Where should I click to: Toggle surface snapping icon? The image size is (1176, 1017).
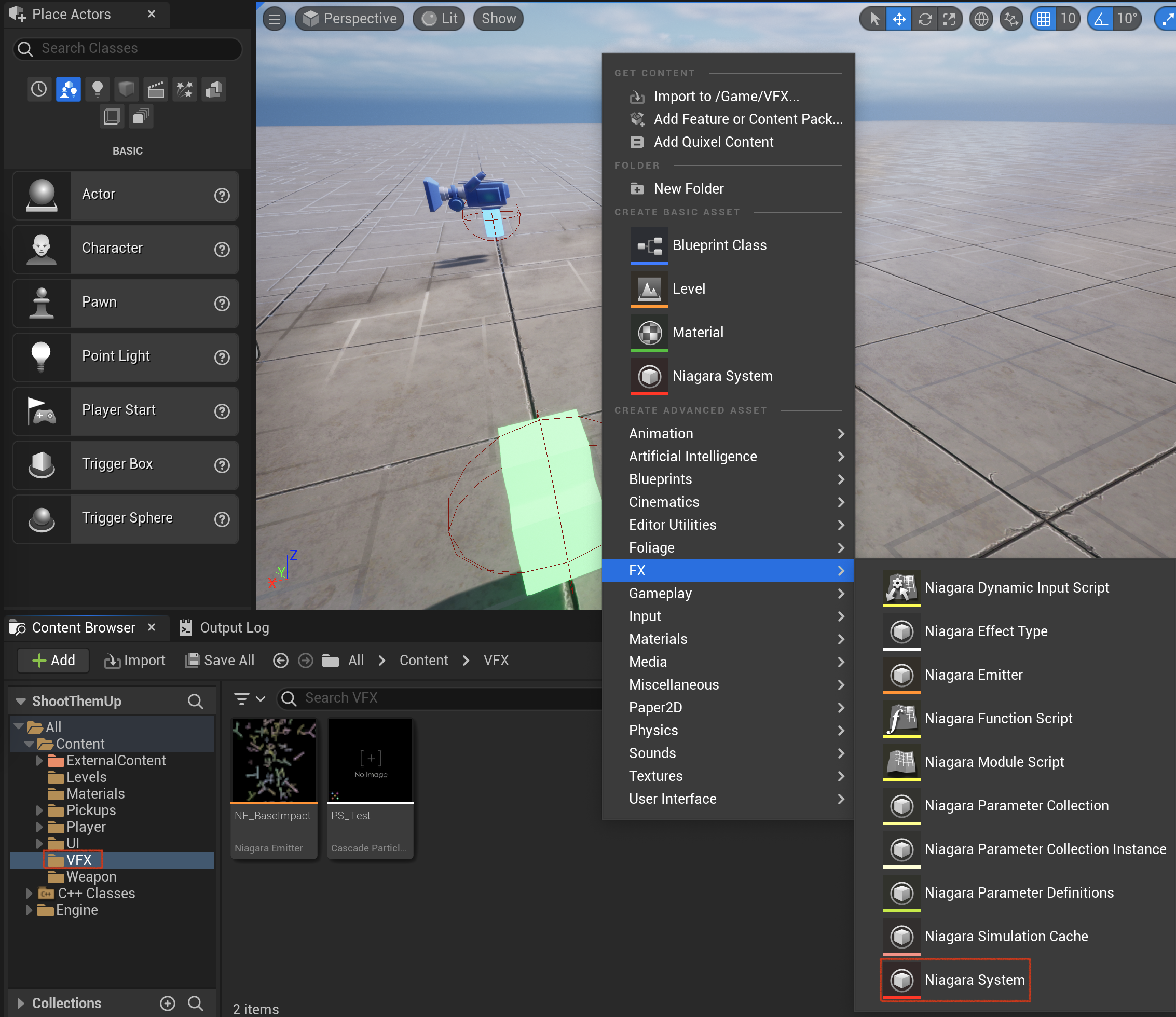1011,19
